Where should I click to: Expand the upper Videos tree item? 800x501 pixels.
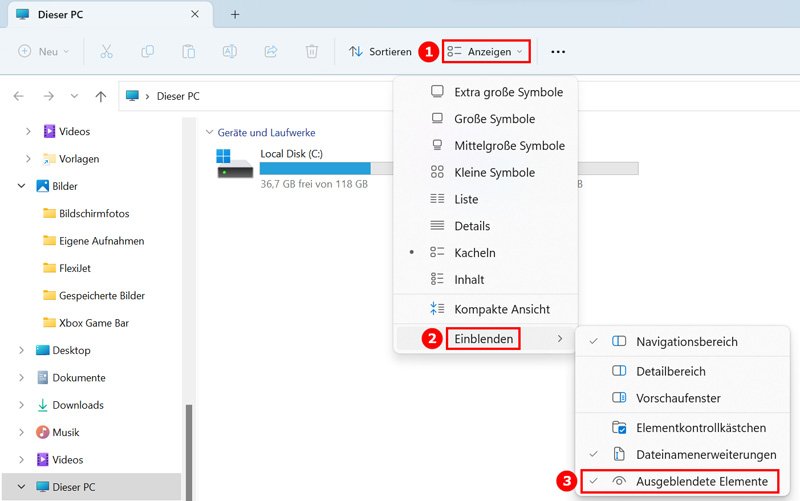coord(28,132)
